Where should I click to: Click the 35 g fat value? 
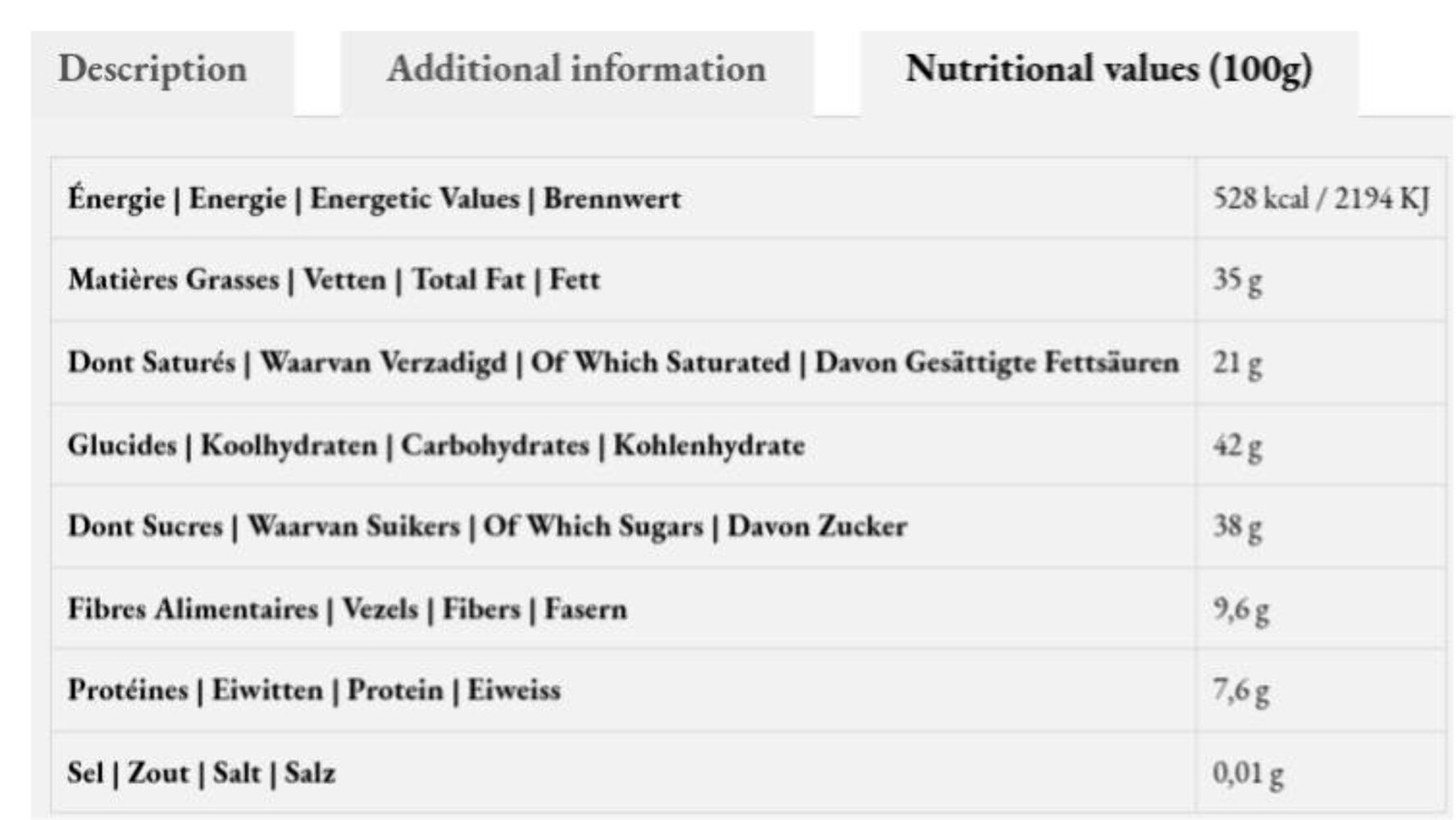[x=1238, y=279]
